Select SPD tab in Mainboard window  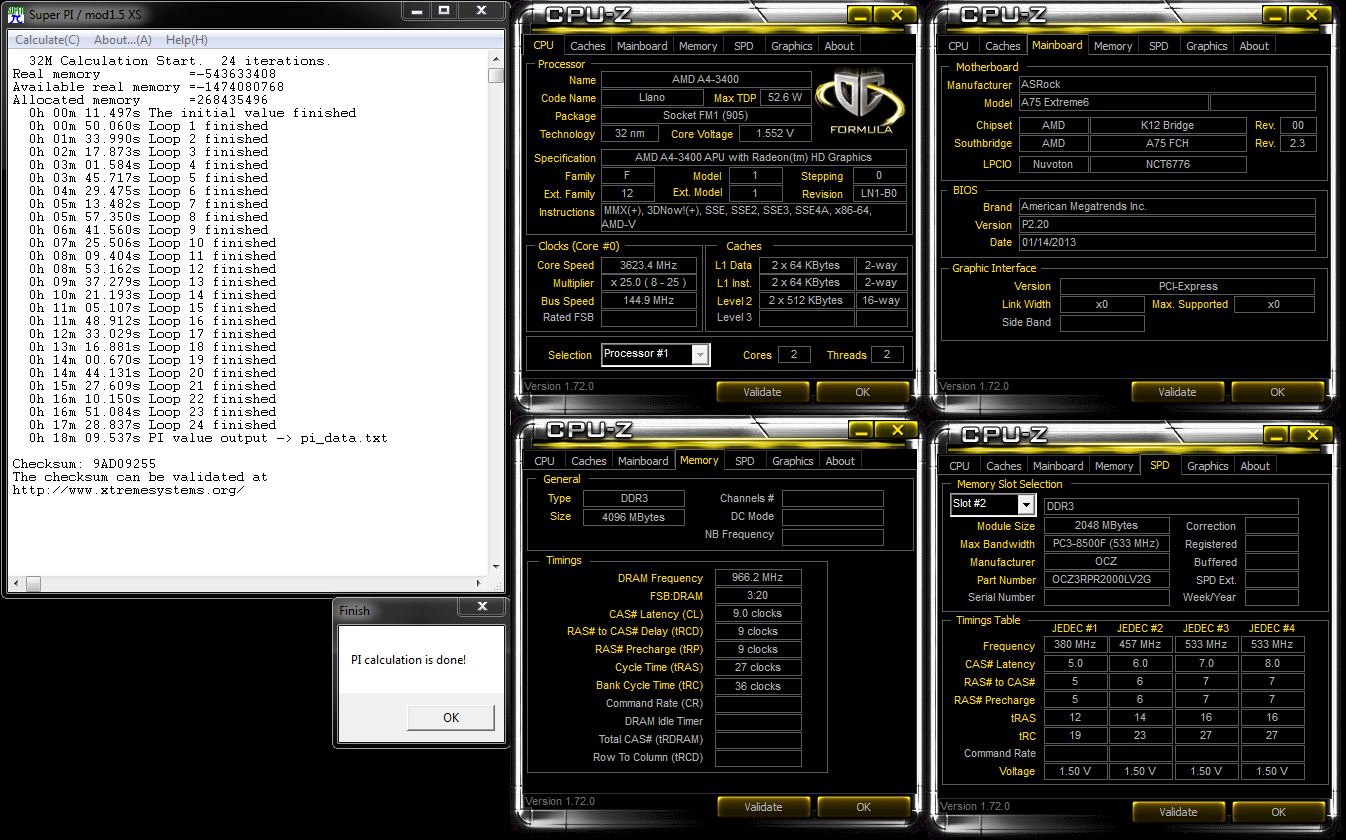(1158, 46)
